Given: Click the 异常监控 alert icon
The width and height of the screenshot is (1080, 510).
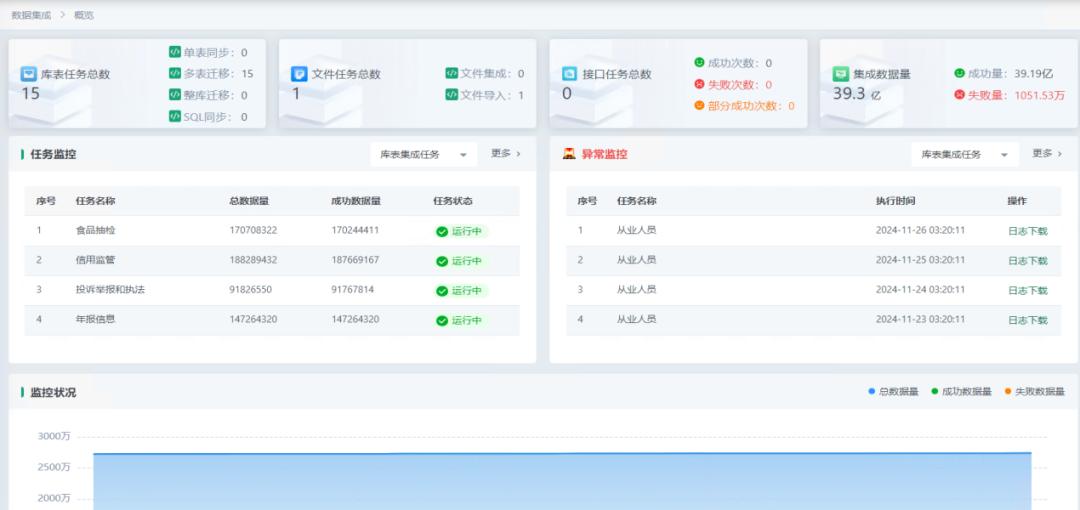Looking at the screenshot, I should pos(569,154).
